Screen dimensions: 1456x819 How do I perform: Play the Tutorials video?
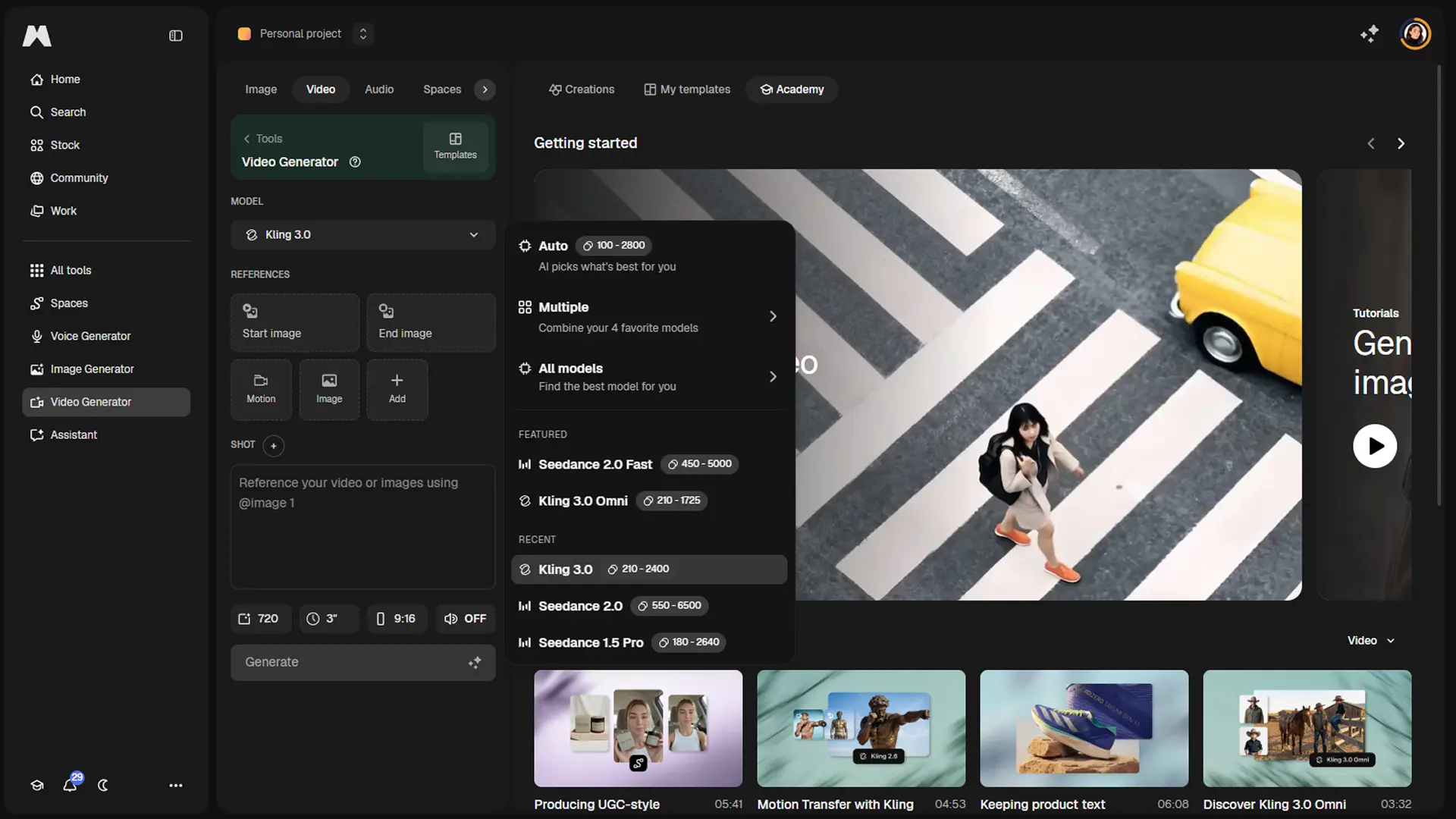(x=1375, y=446)
